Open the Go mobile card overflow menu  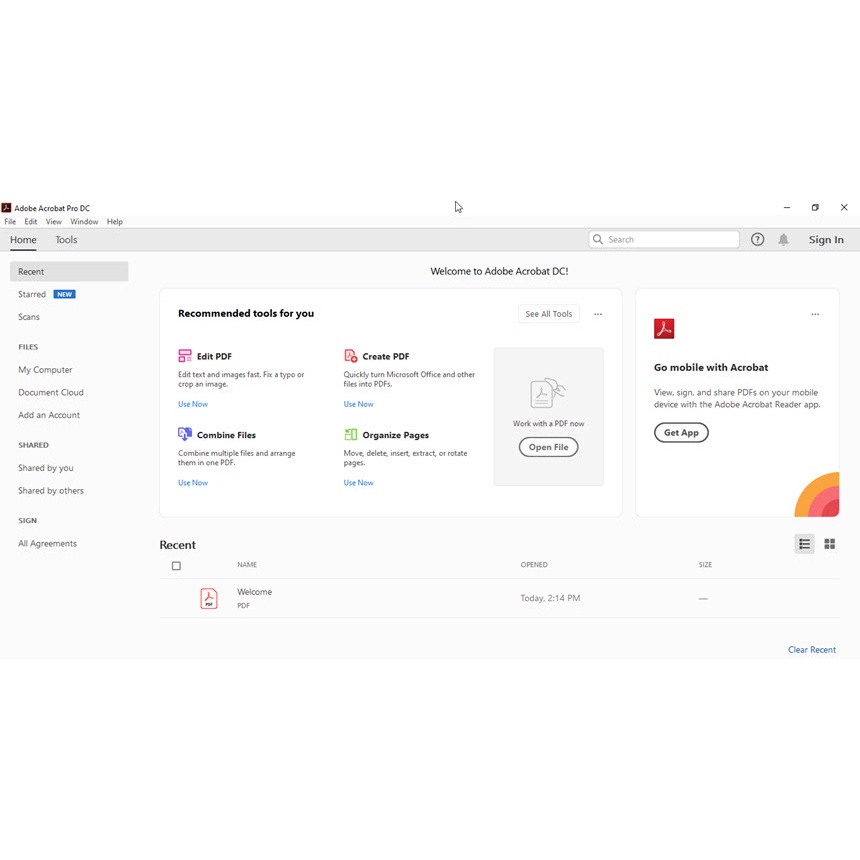[x=815, y=313]
